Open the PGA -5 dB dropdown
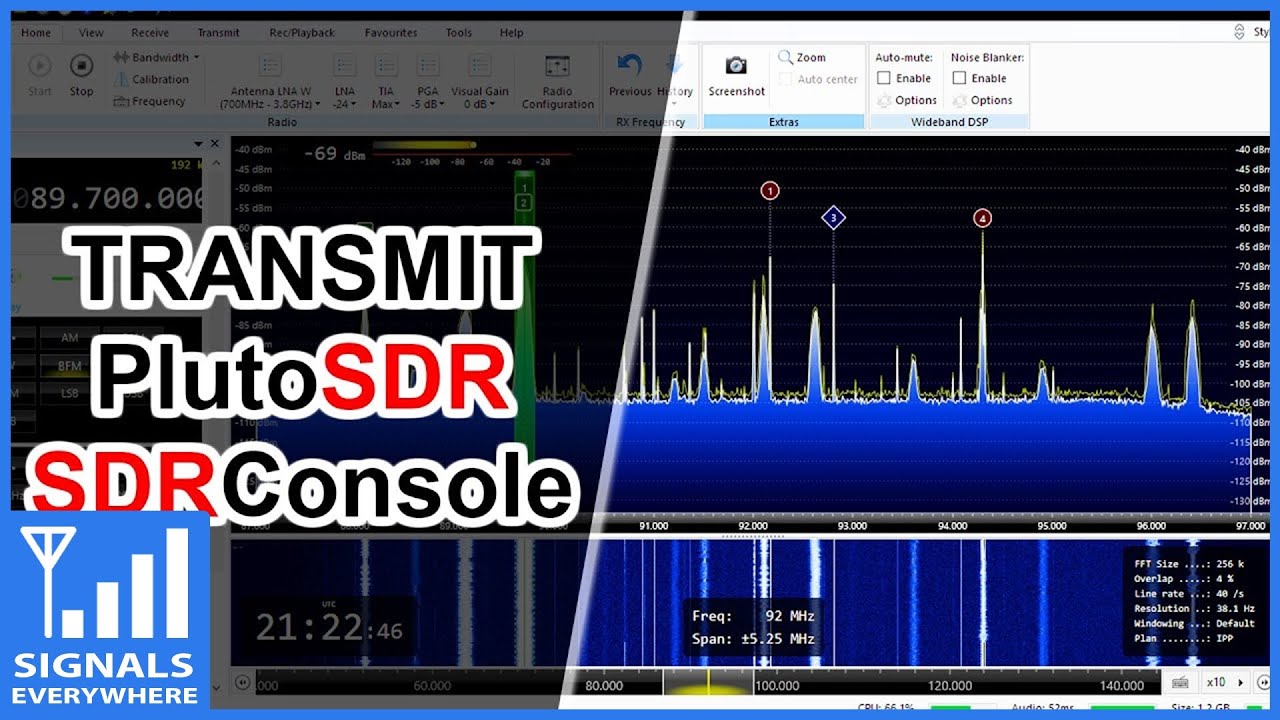This screenshot has width=1280, height=720. coord(427,104)
